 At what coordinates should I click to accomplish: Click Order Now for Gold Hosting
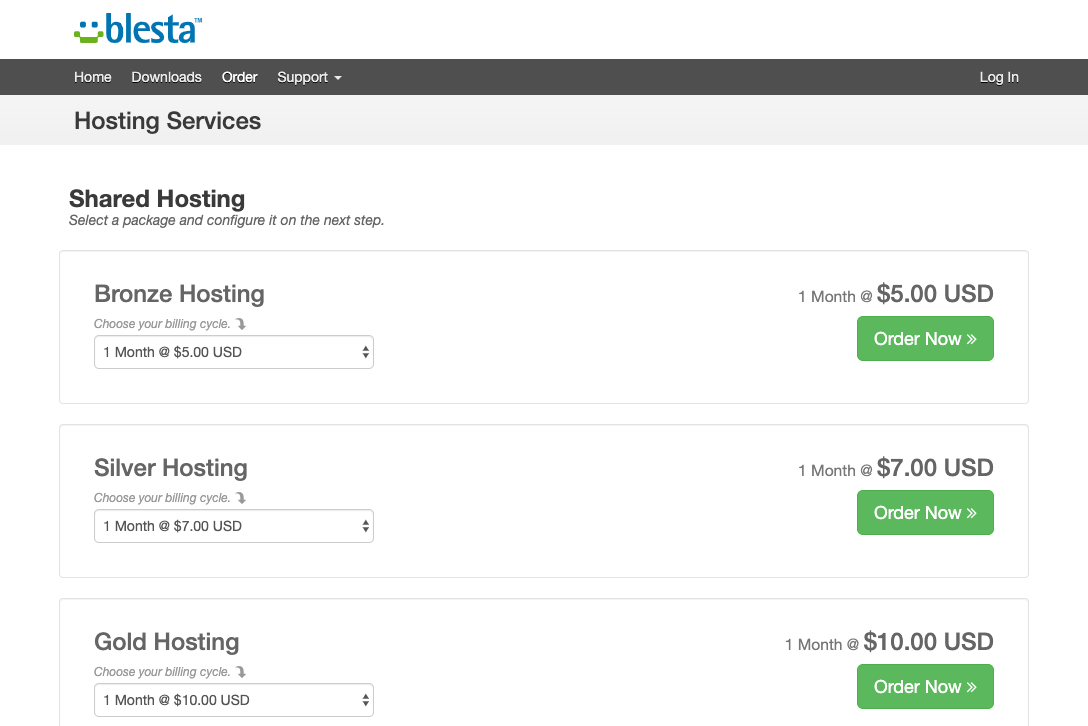click(x=925, y=686)
